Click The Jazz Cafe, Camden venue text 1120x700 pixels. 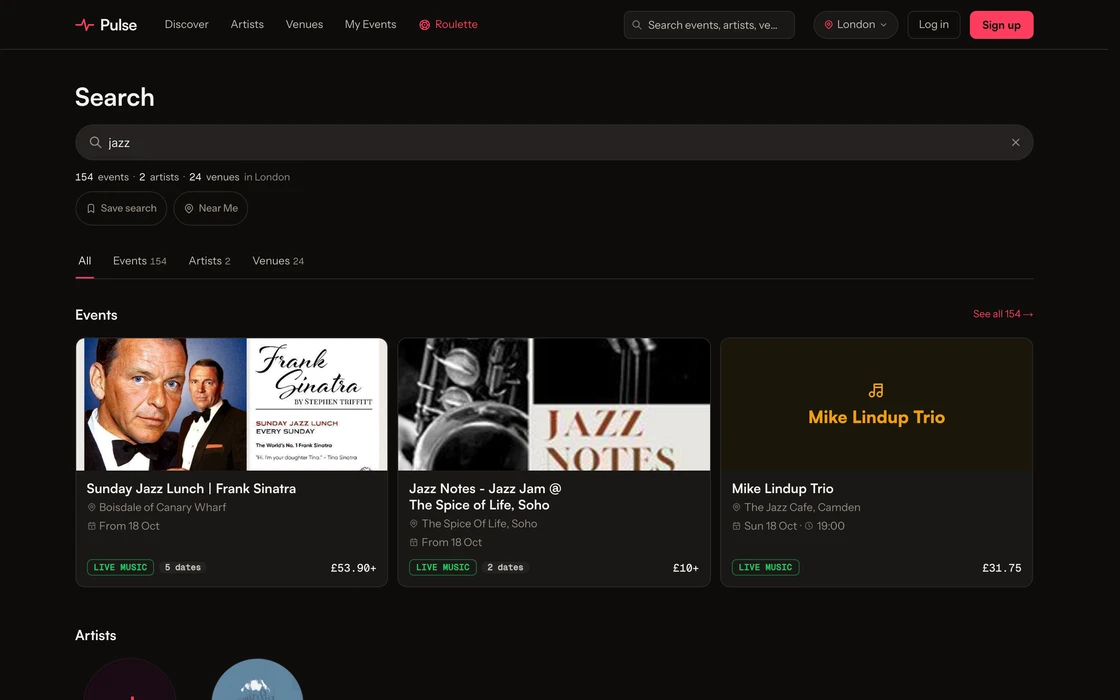802,507
